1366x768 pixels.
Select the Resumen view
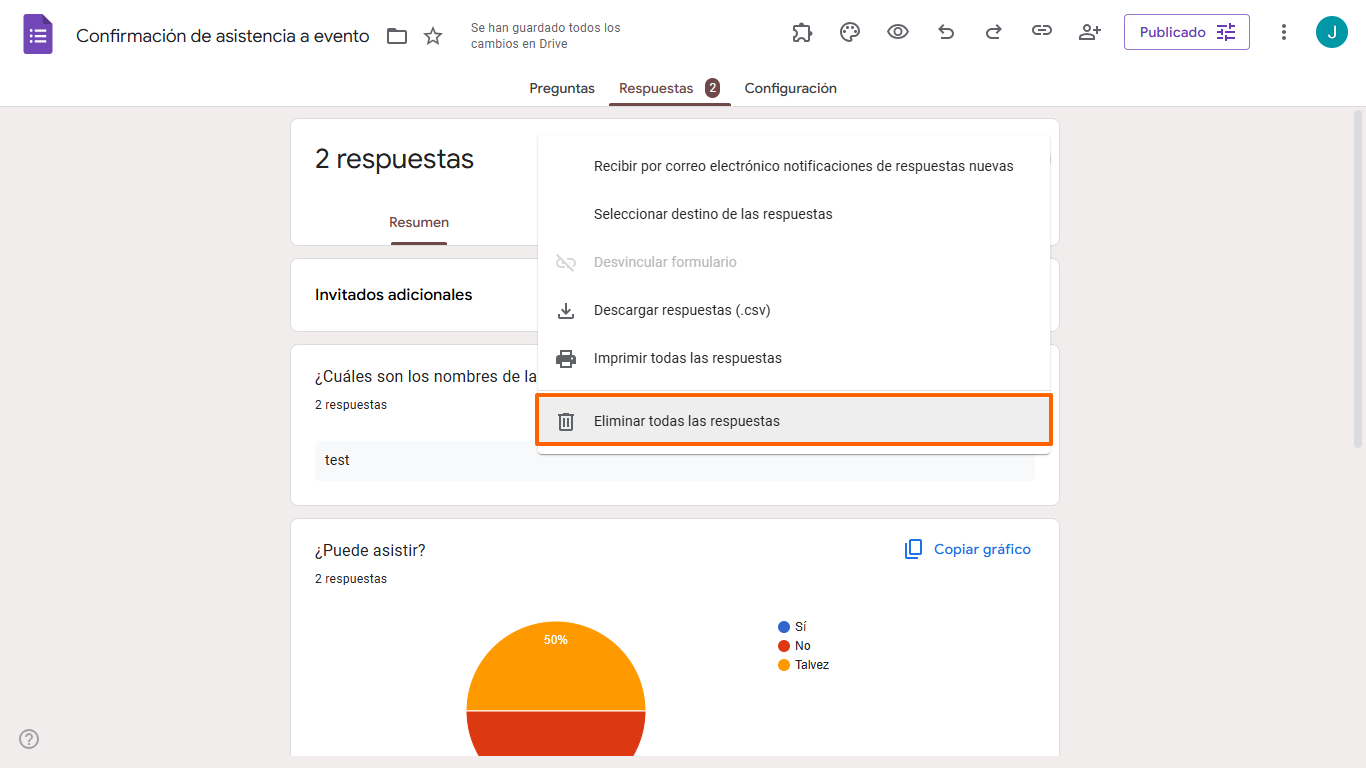[418, 222]
